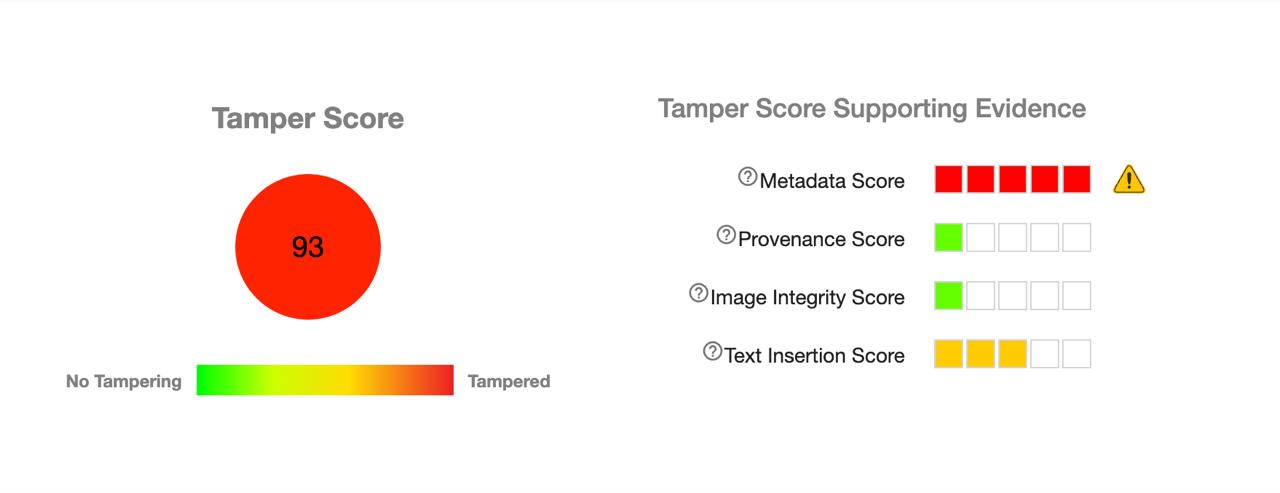The width and height of the screenshot is (1280, 493).
Task: Select the Metadata Score label
Action: click(x=832, y=181)
